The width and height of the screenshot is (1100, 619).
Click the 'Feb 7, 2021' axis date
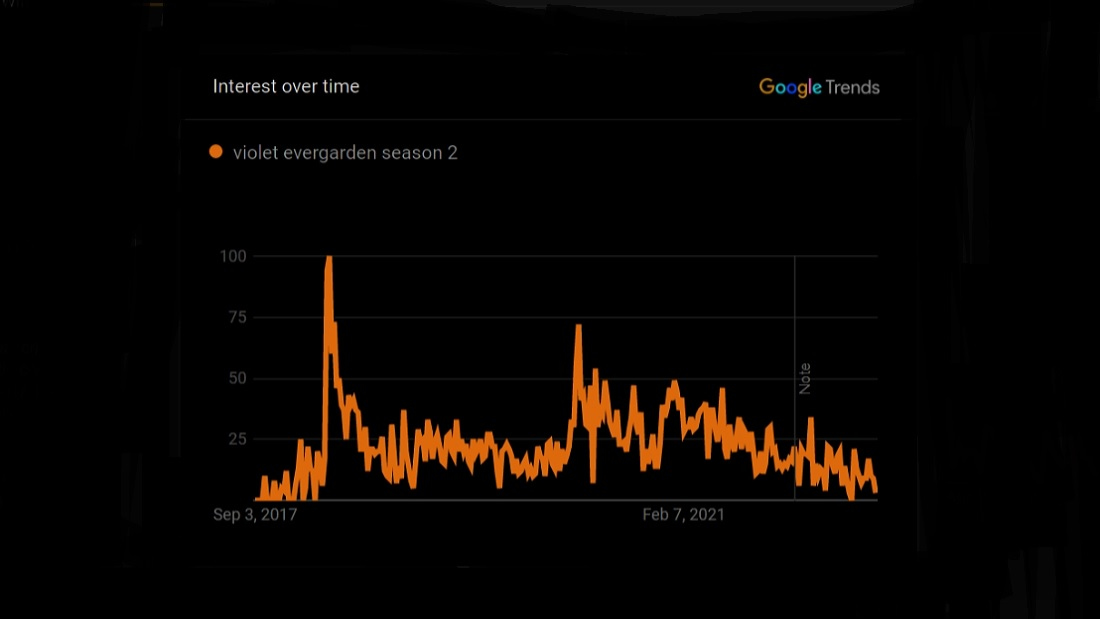(683, 514)
